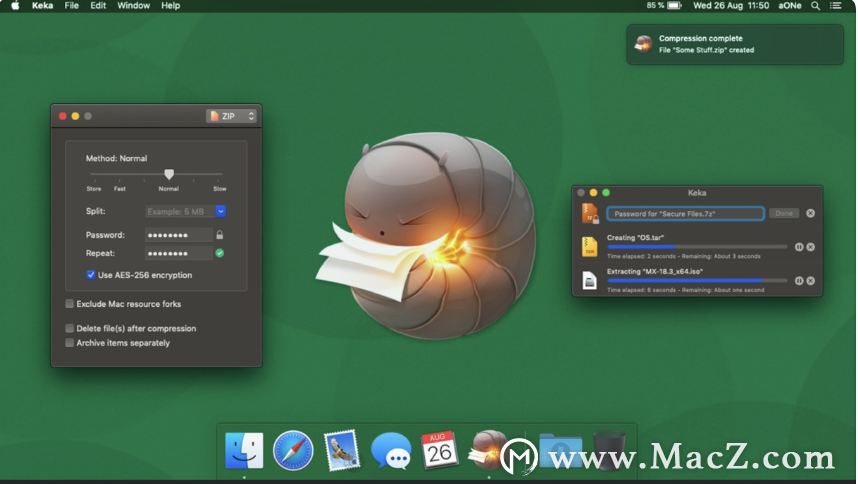Image resolution: width=858 pixels, height=484 pixels.
Task: Click the Repeat password field
Action: pos(178,253)
